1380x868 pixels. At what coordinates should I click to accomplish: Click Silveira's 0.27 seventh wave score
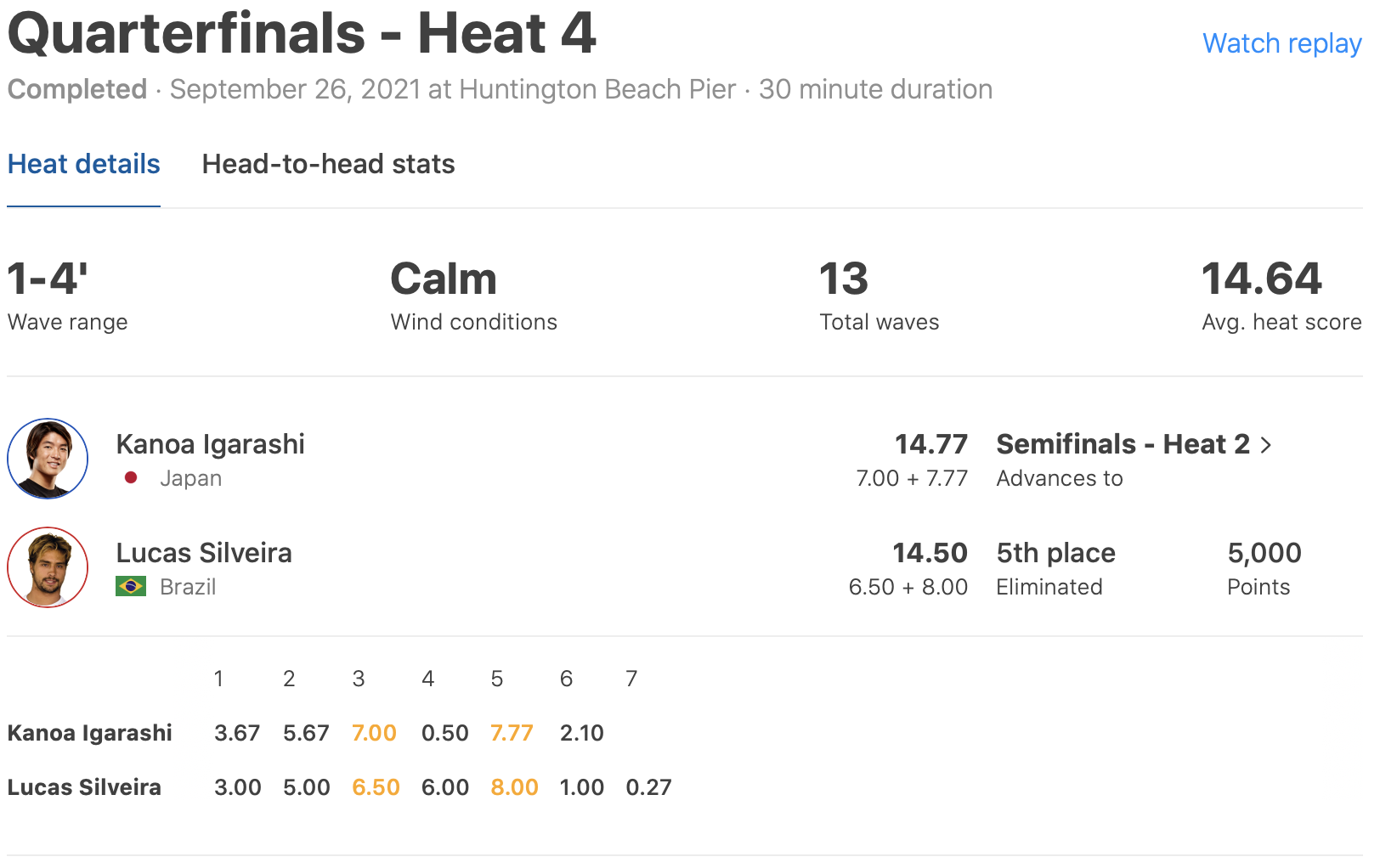coord(648,787)
